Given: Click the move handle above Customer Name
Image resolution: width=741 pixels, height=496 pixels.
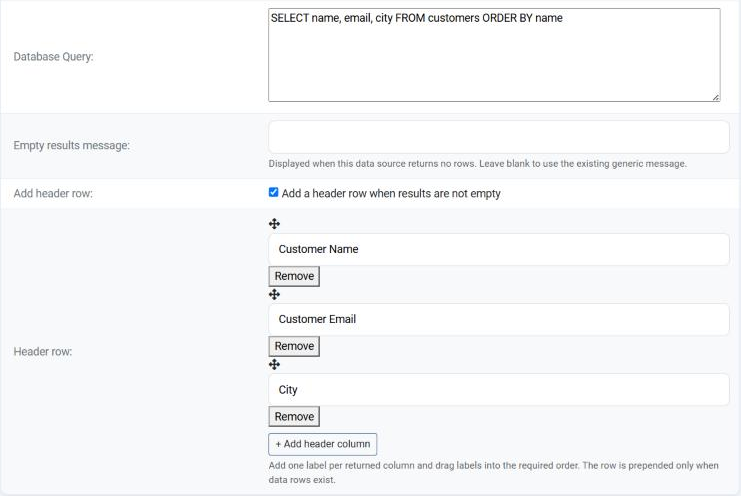Looking at the screenshot, I should [x=274, y=224].
